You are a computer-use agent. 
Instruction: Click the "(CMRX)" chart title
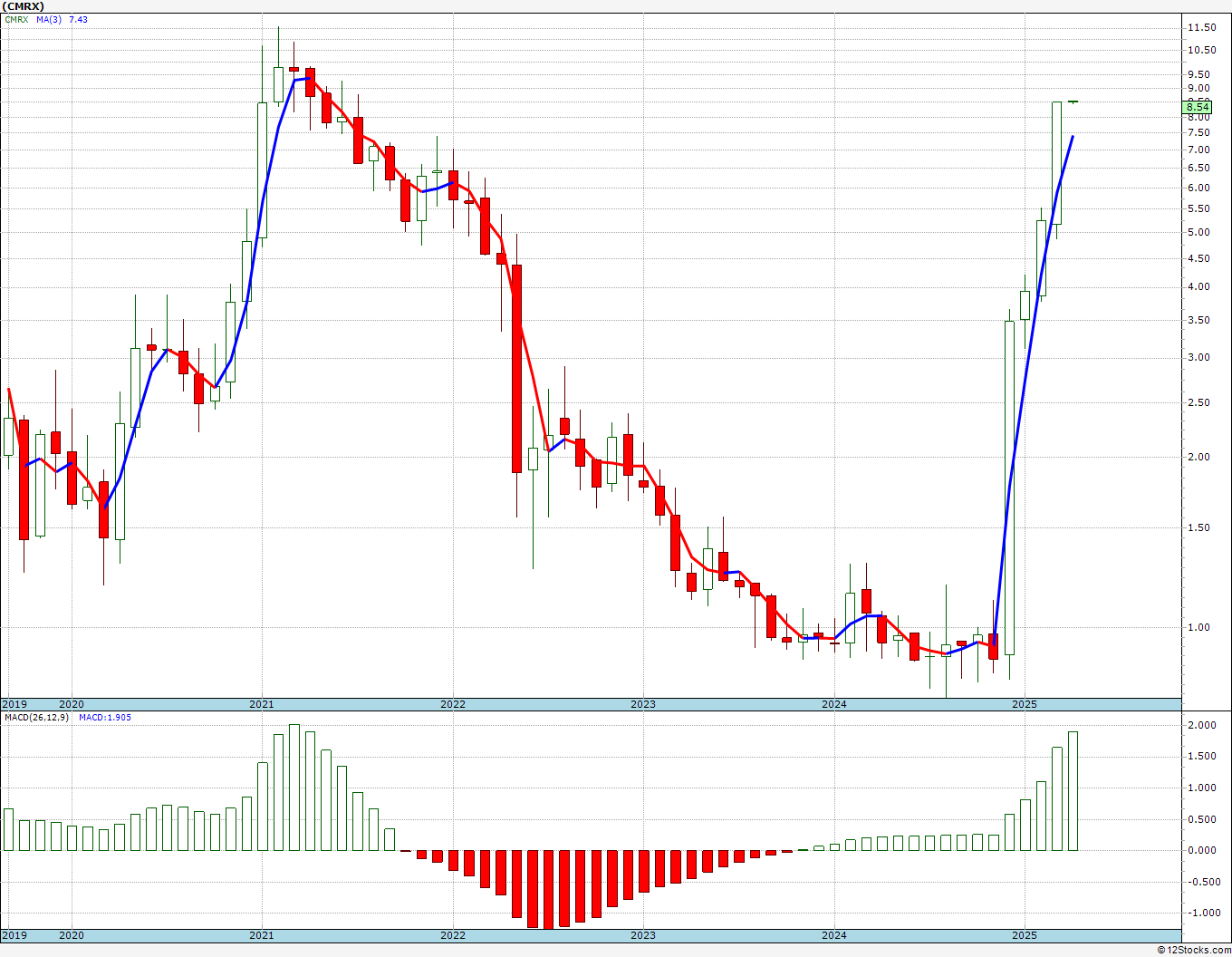24,5
